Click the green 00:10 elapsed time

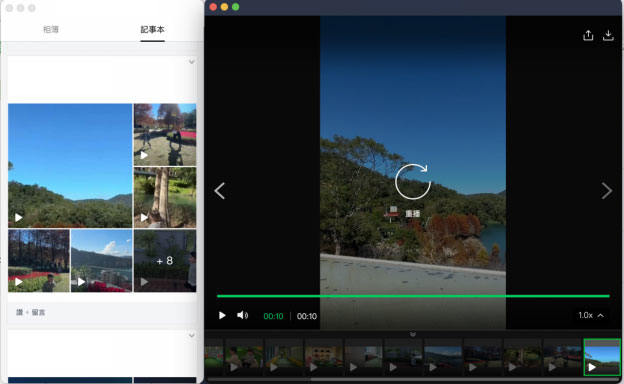pos(273,316)
